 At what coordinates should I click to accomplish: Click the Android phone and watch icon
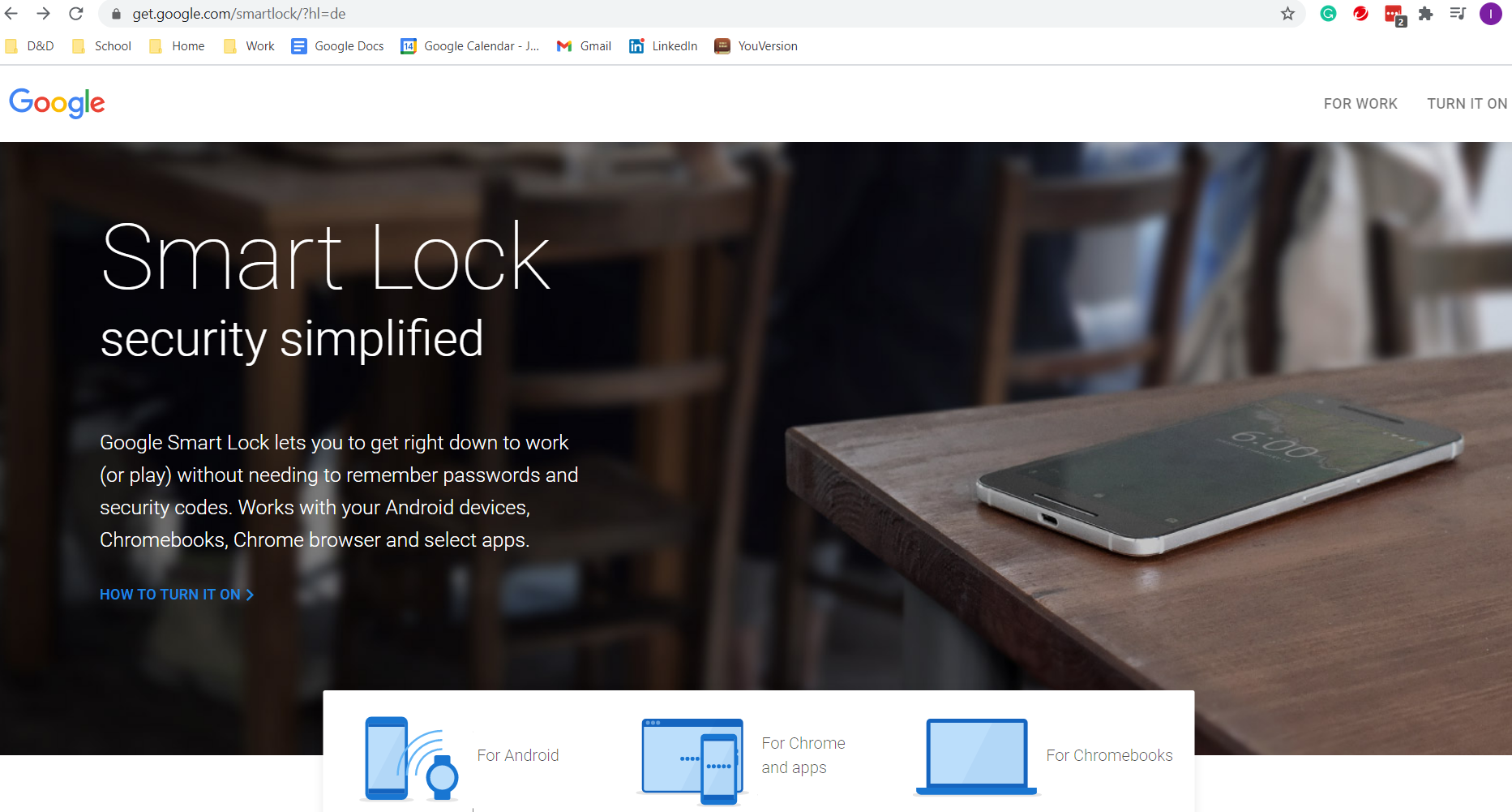point(411,759)
